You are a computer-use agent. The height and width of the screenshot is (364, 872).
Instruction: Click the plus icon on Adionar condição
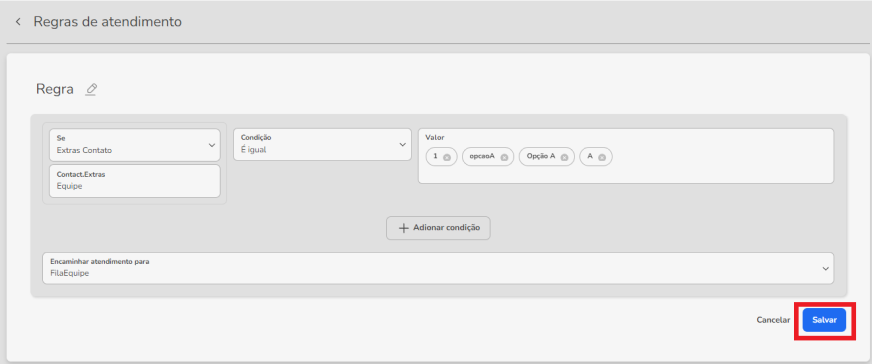coord(404,228)
